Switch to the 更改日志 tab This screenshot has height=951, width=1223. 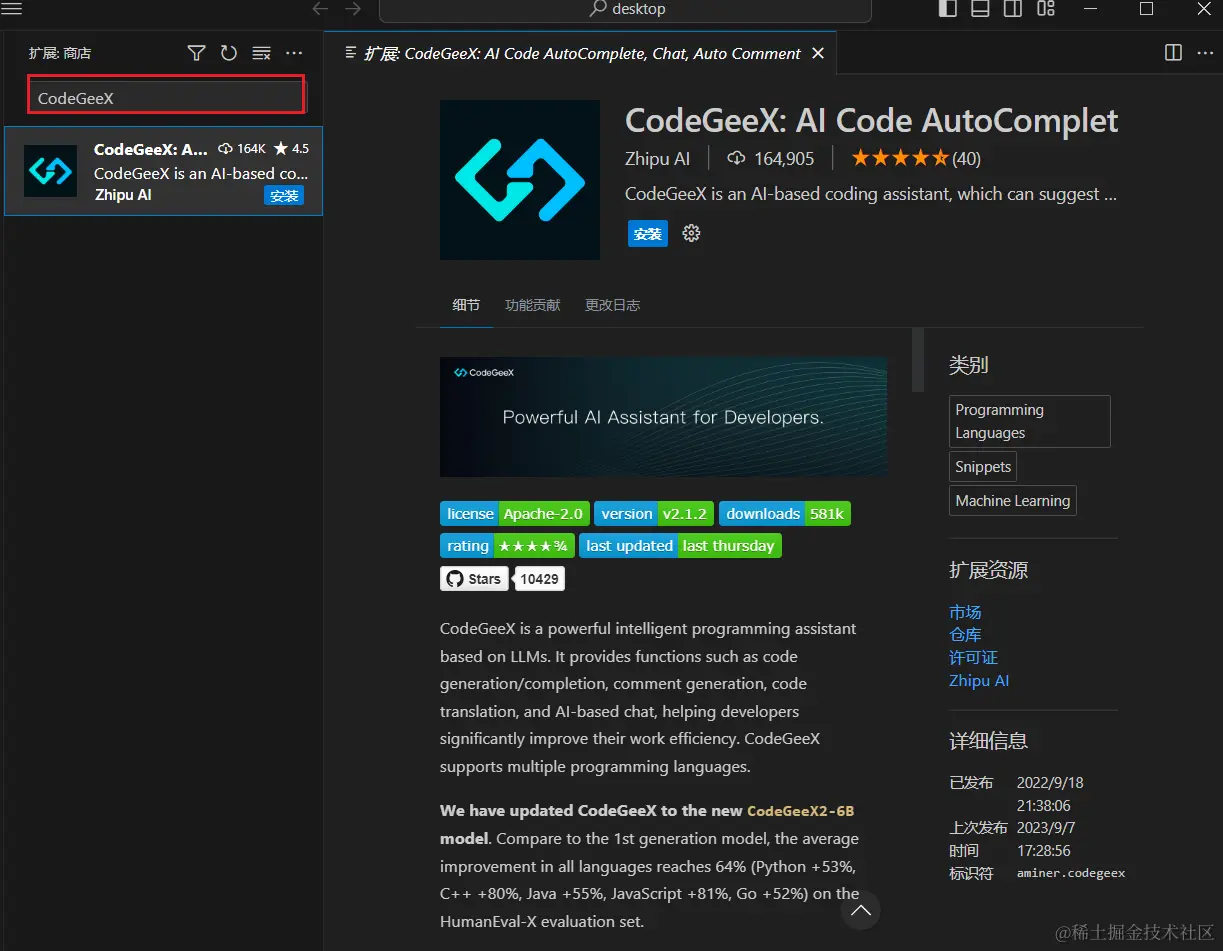click(x=612, y=305)
